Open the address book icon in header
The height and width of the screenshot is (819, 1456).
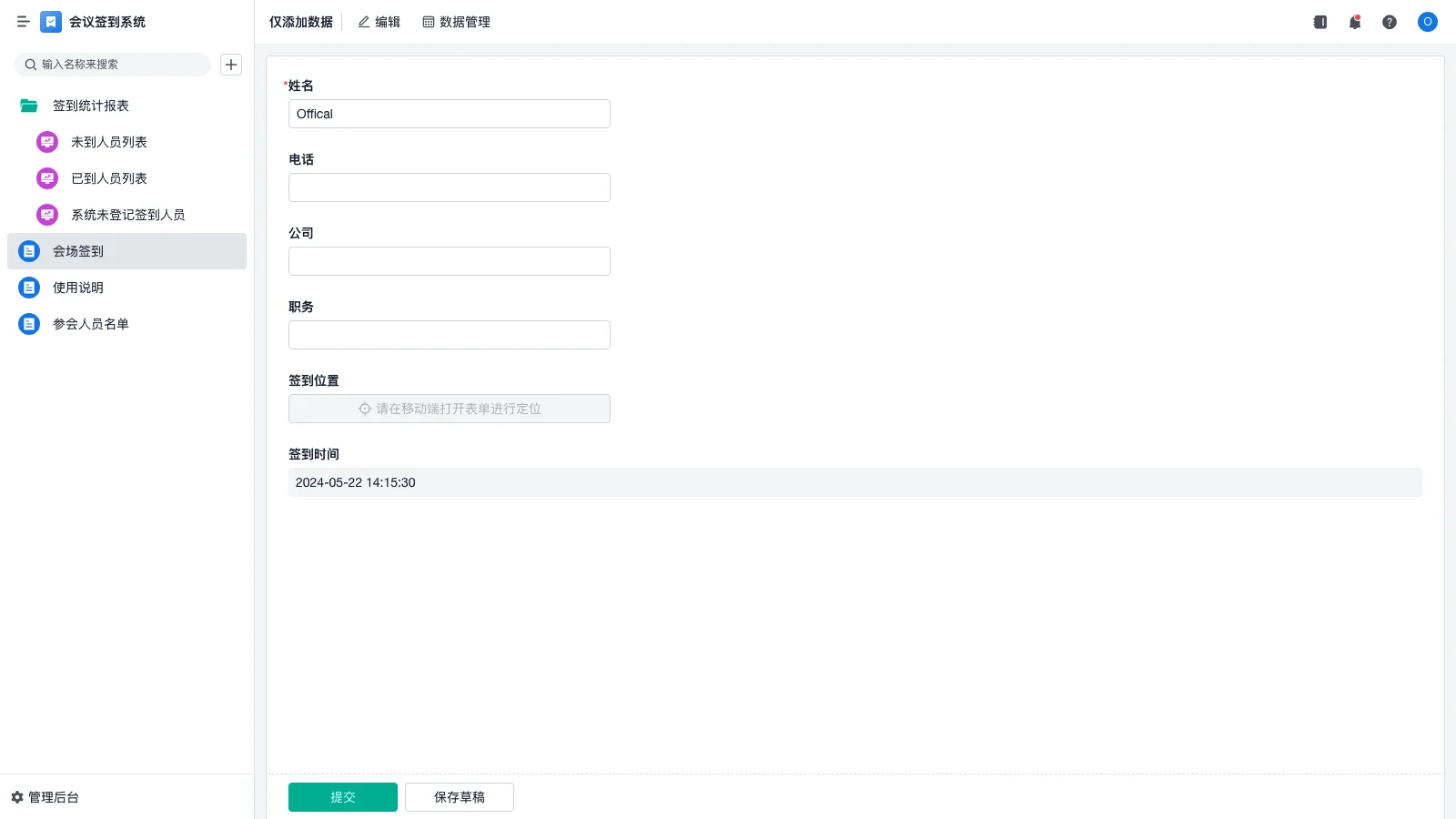pos(1320,22)
